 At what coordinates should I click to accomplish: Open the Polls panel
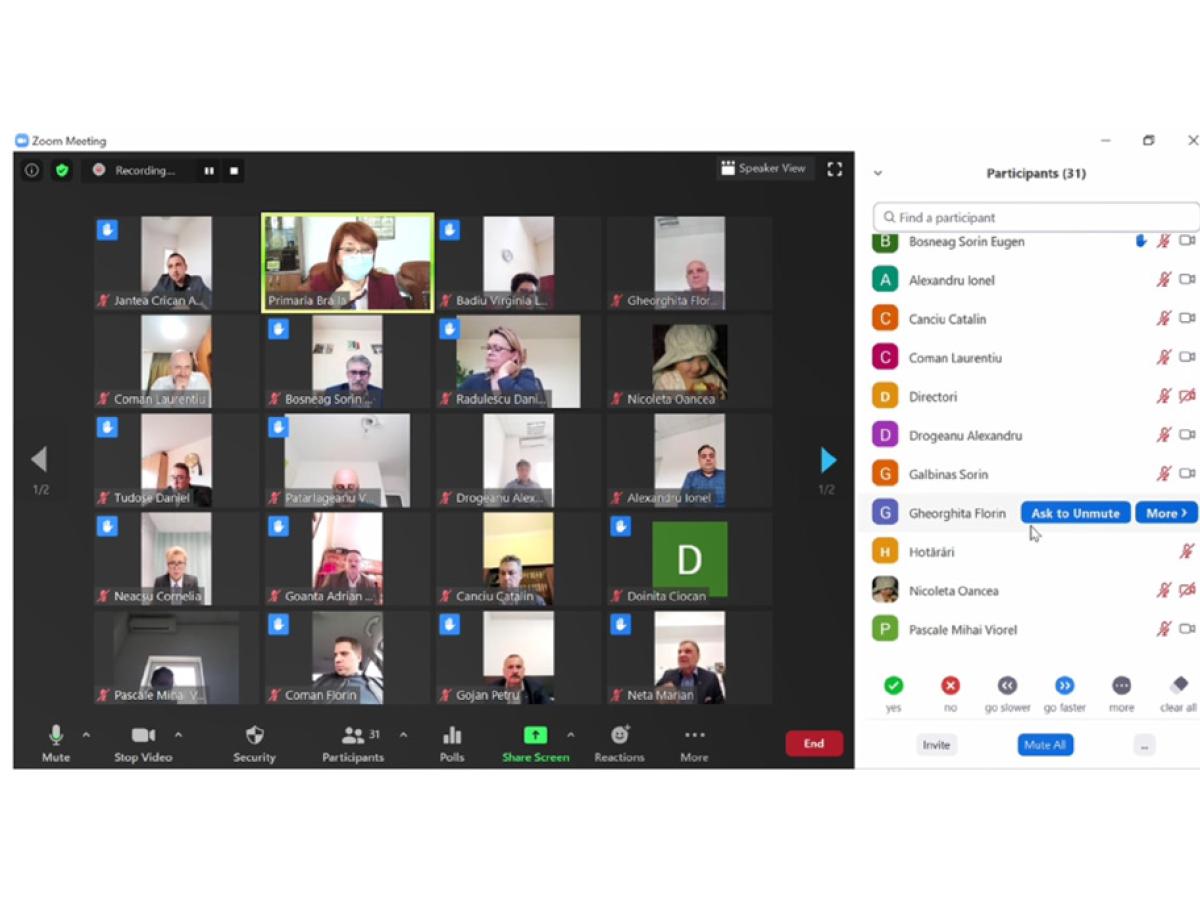click(452, 736)
